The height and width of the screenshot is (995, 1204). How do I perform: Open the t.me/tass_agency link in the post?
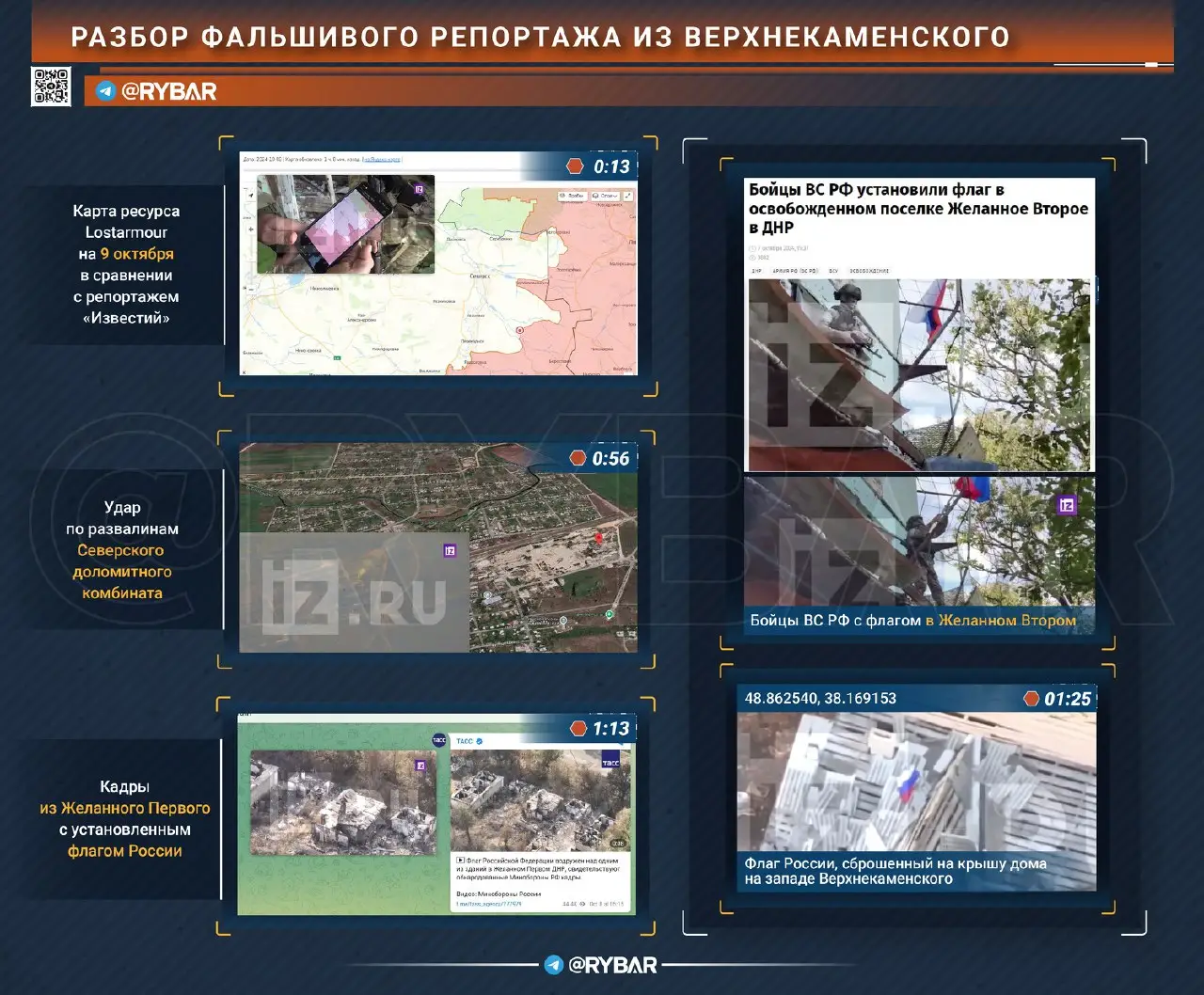coord(488,903)
